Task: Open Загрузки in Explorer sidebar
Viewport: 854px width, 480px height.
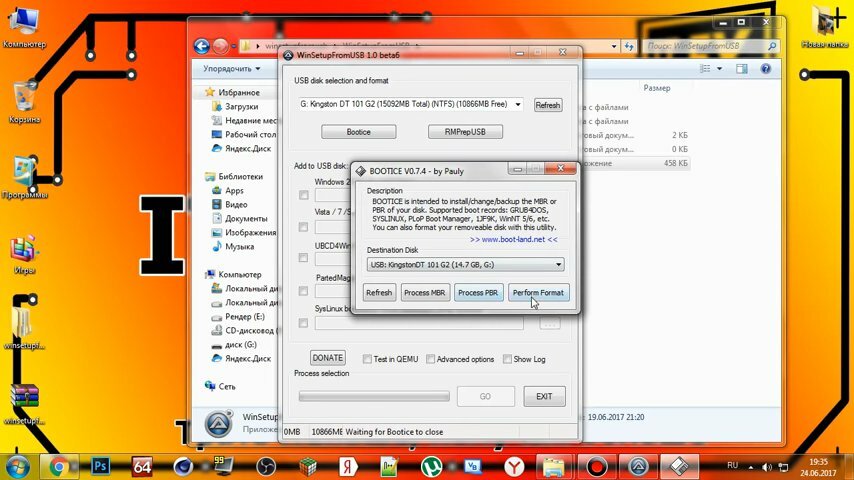Action: 241,107
